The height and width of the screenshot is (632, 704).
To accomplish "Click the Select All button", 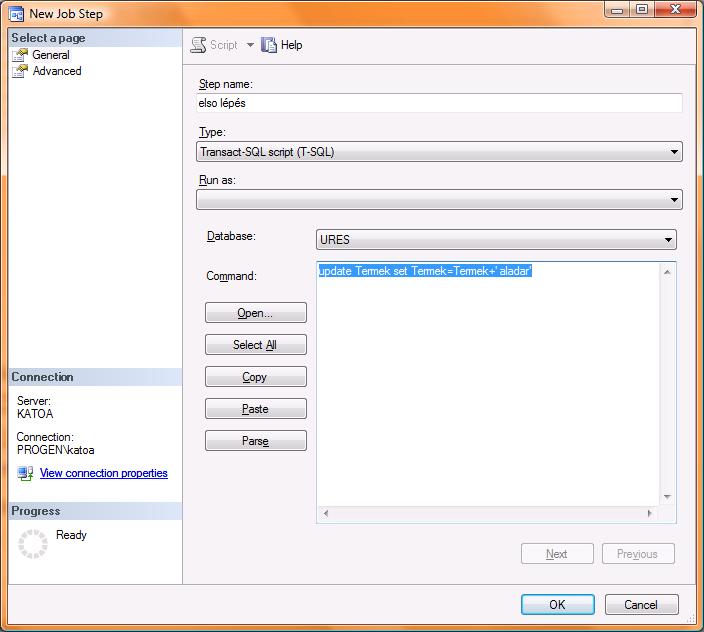I will (x=256, y=345).
